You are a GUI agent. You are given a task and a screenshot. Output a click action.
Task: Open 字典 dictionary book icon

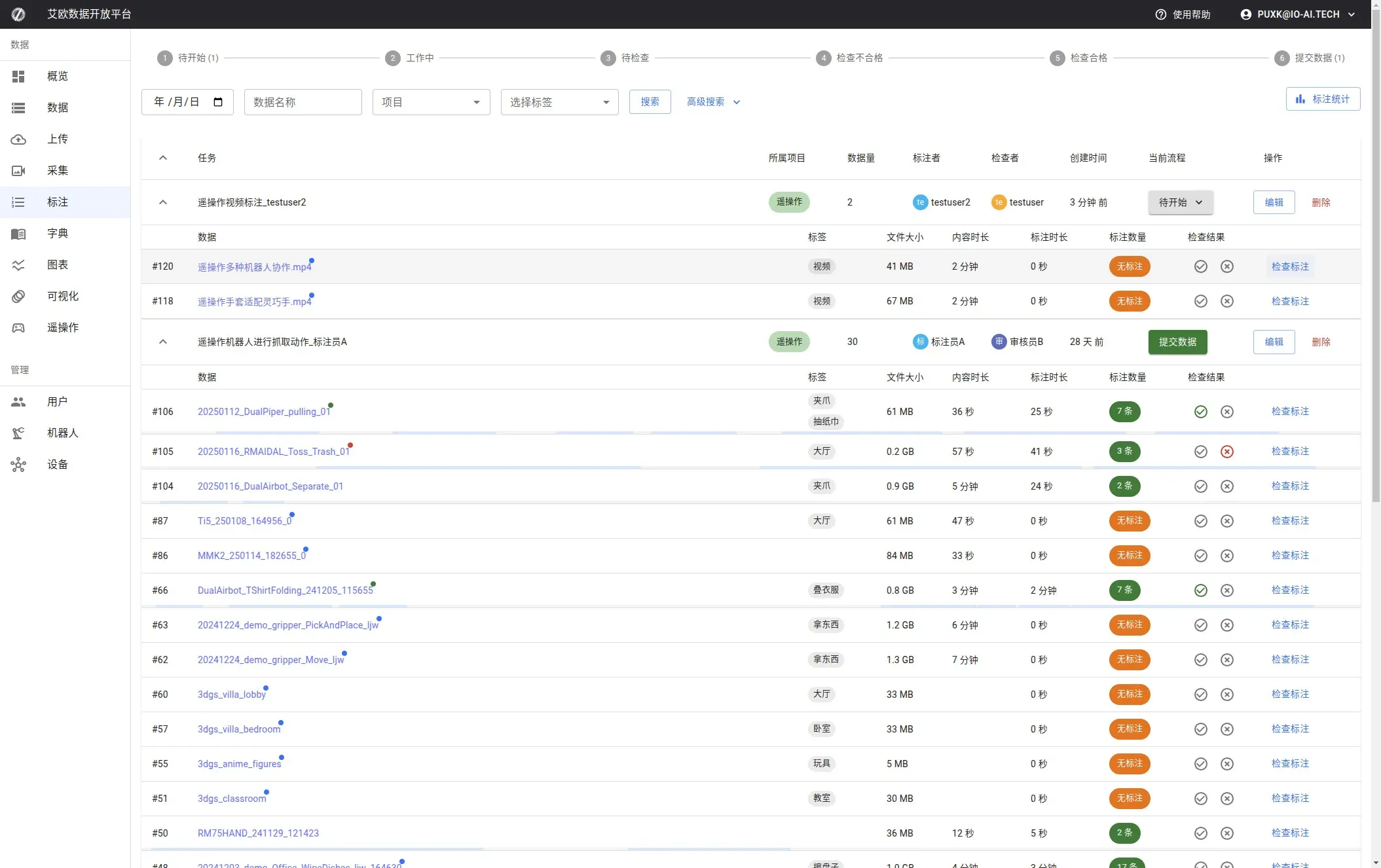coord(18,234)
